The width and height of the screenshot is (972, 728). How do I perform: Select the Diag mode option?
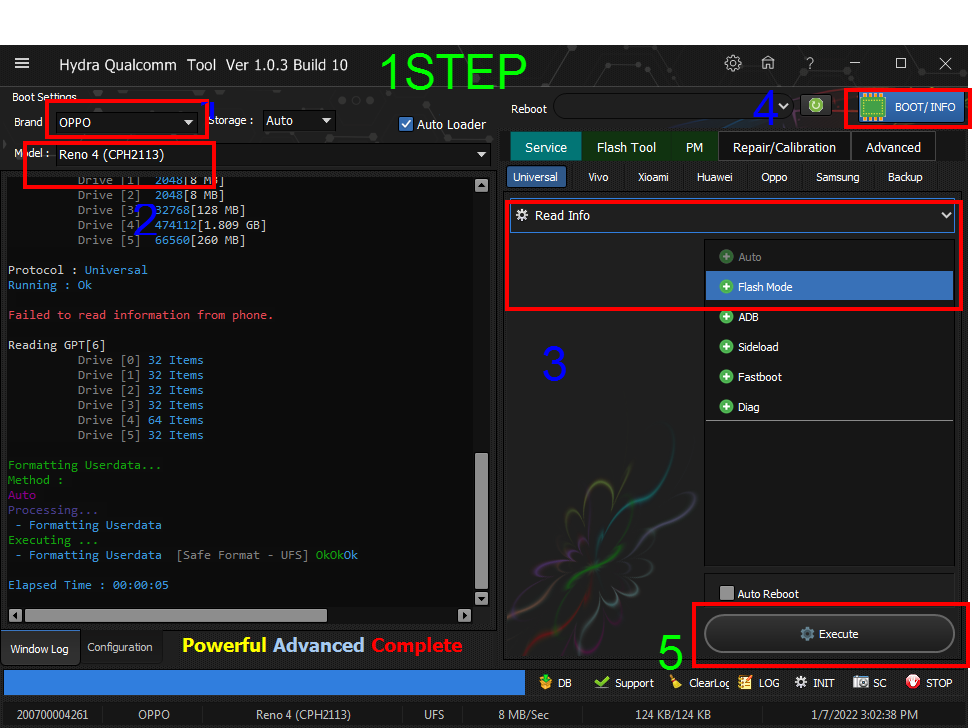pyautogui.click(x=829, y=407)
